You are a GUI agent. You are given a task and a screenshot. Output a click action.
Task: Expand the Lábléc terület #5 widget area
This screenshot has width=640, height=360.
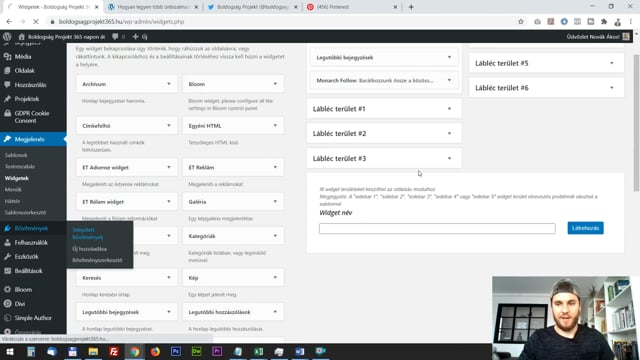click(x=546, y=63)
